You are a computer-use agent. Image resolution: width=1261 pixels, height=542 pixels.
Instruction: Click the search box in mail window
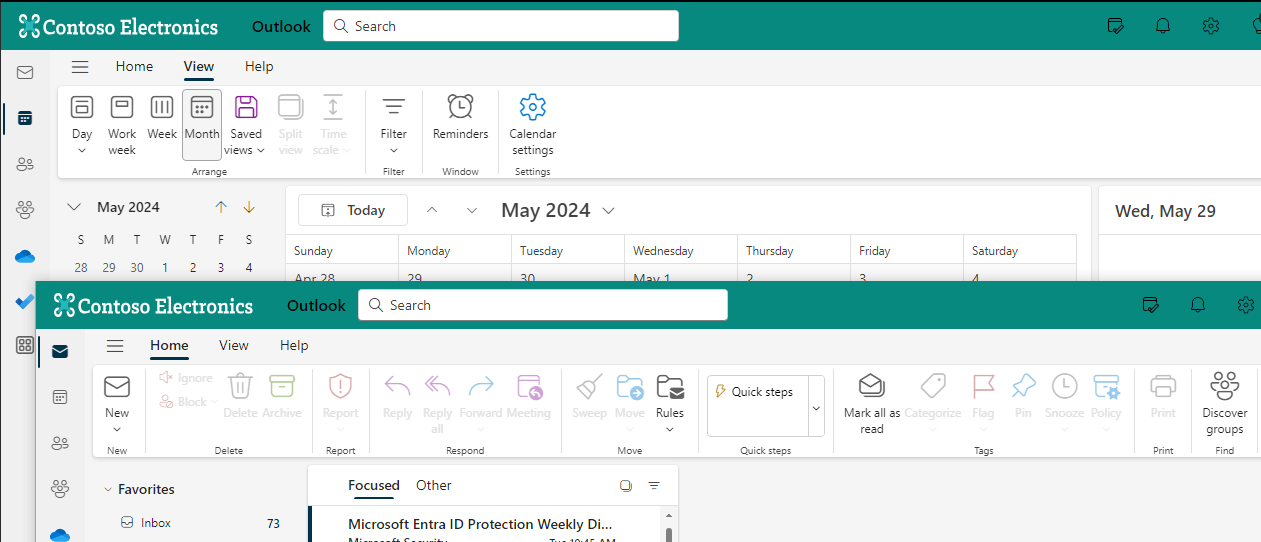coord(543,305)
